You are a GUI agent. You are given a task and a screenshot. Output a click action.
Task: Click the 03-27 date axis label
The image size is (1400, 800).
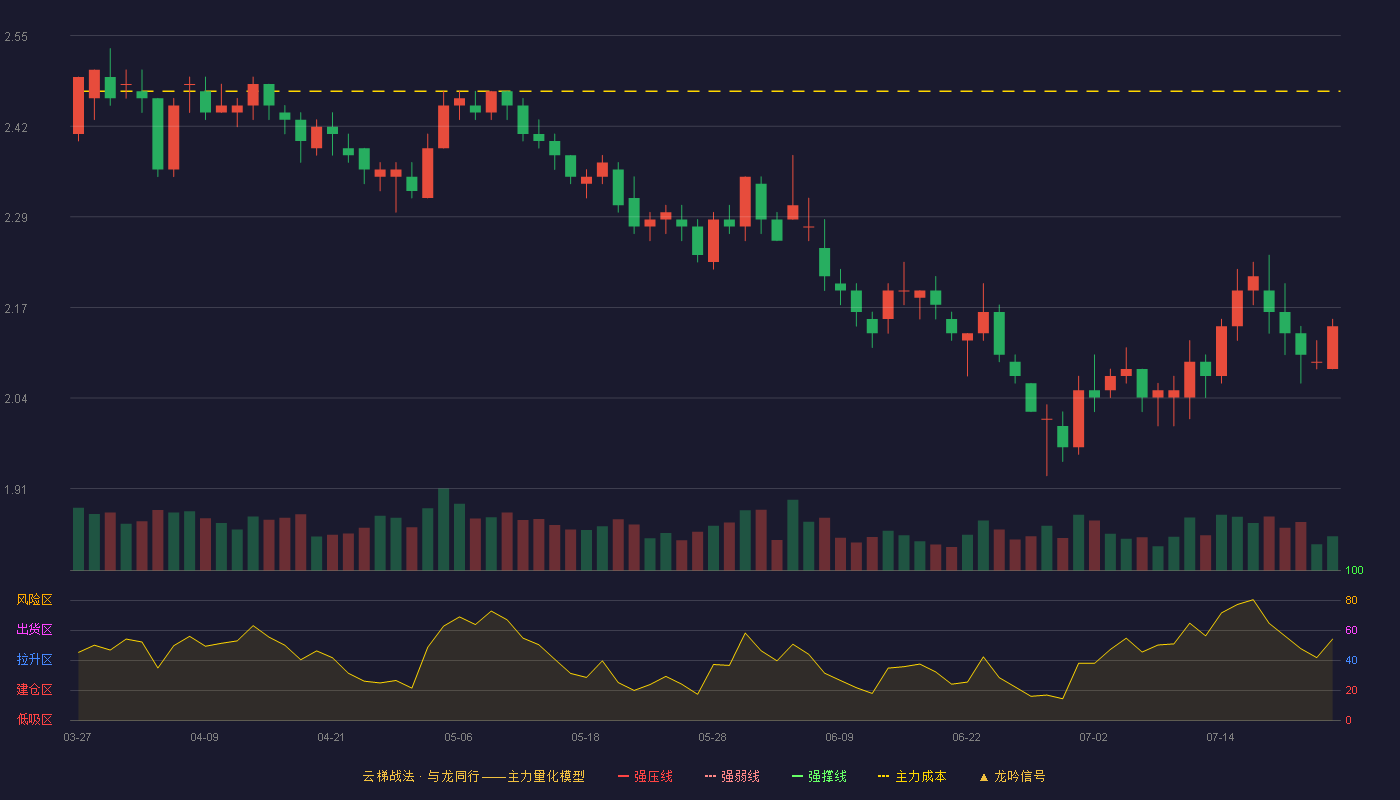pos(77,737)
